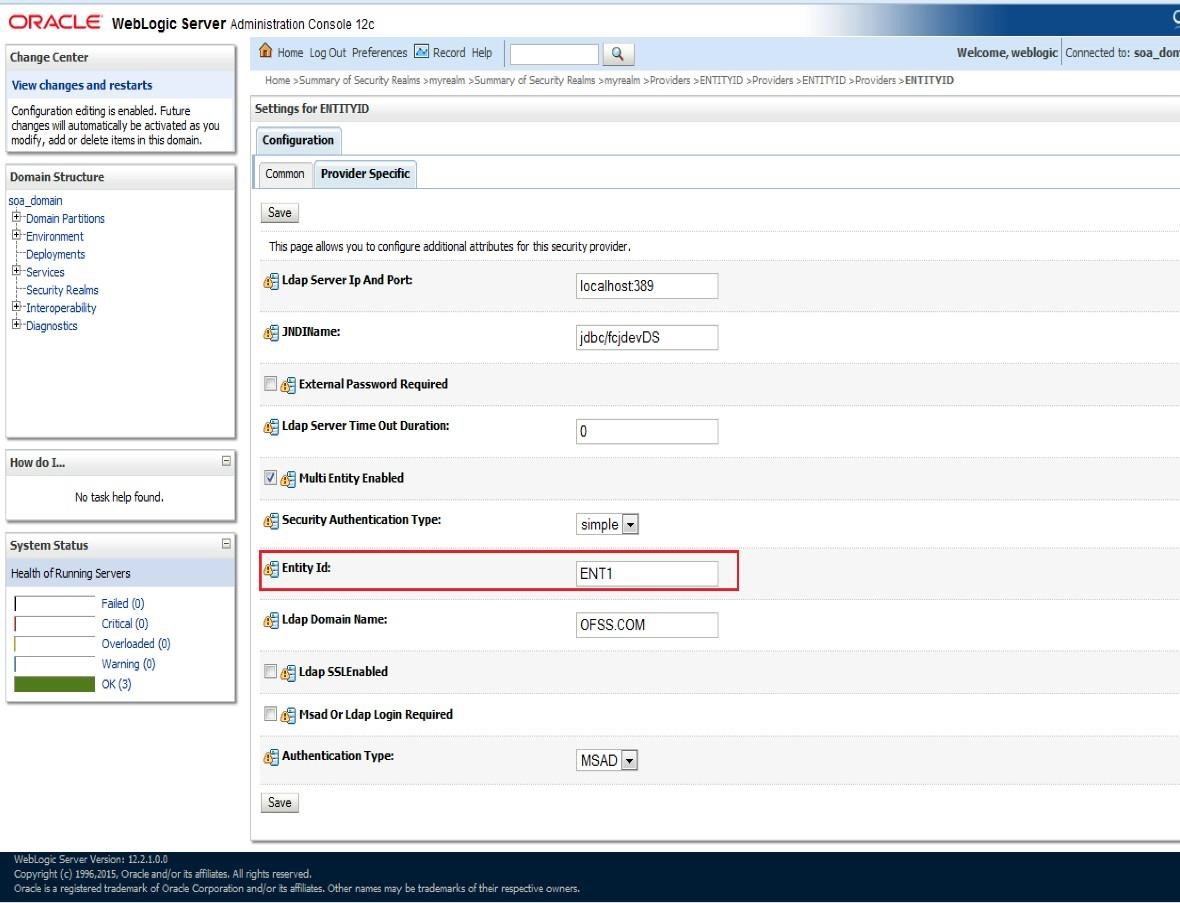Click the Record chart icon
1180x903 pixels.
click(x=421, y=51)
